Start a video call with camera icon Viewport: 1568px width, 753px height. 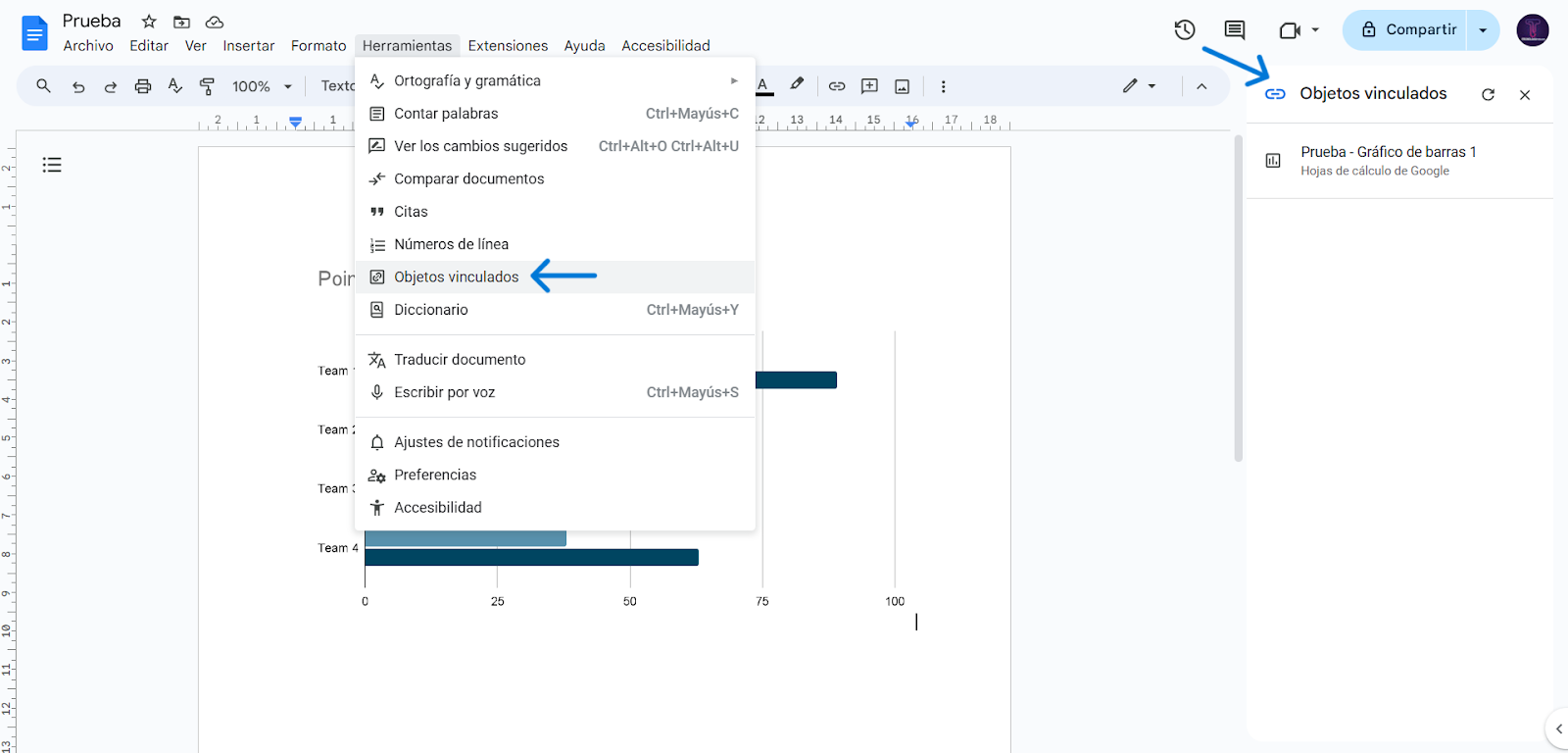coord(1290,30)
